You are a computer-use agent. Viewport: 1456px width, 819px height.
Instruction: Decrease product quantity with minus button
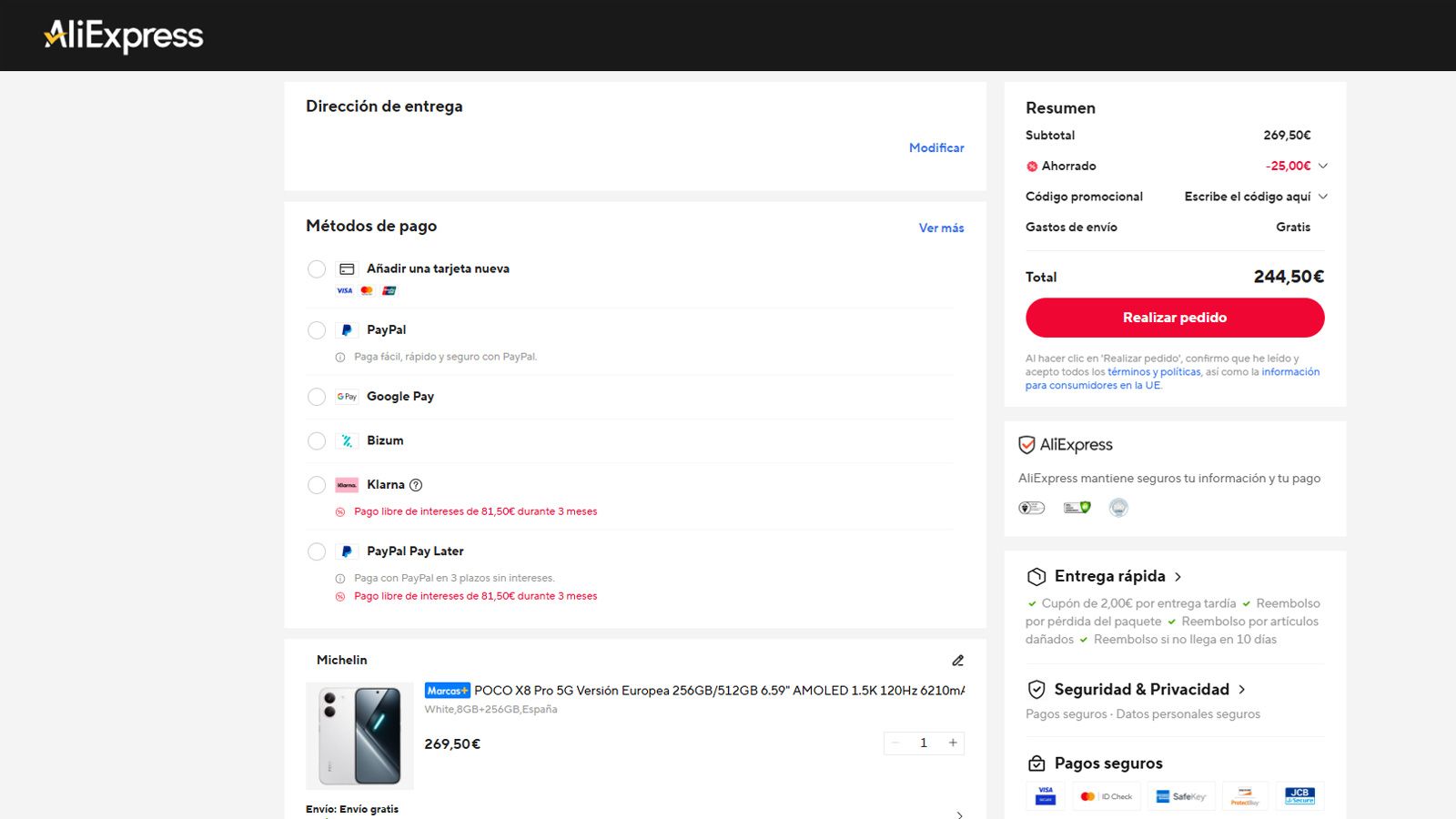pos(895,743)
